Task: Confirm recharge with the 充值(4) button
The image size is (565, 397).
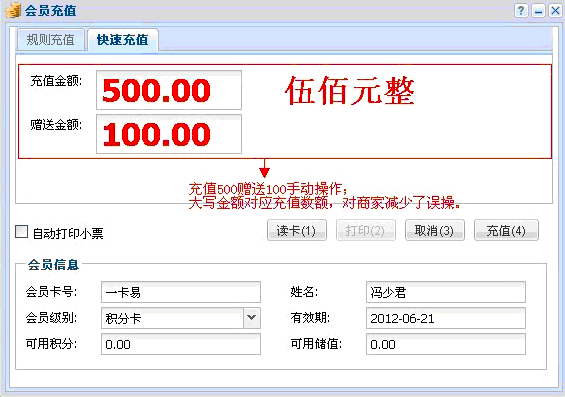Action: (506, 230)
